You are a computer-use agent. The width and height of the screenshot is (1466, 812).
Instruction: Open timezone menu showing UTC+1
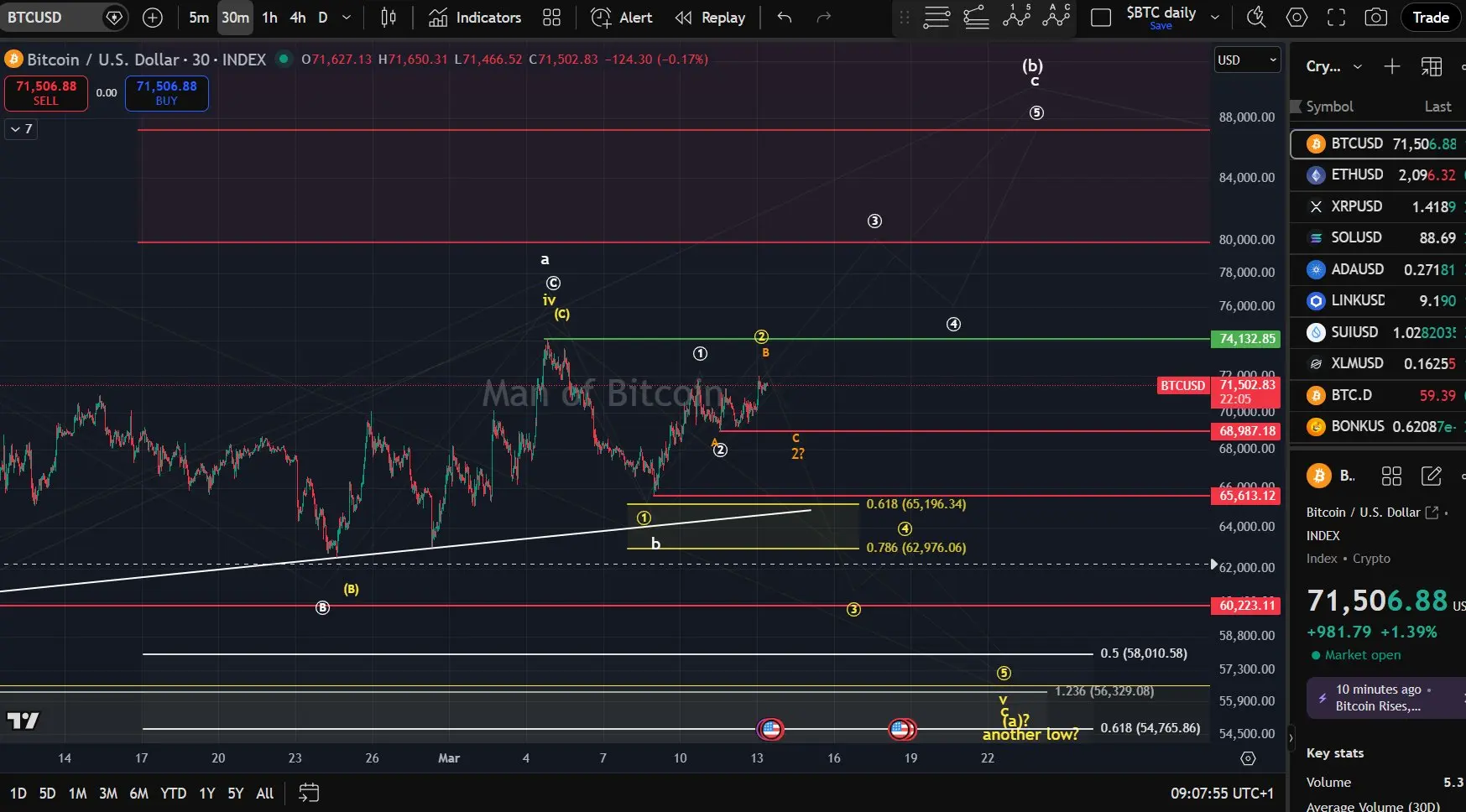click(1222, 793)
